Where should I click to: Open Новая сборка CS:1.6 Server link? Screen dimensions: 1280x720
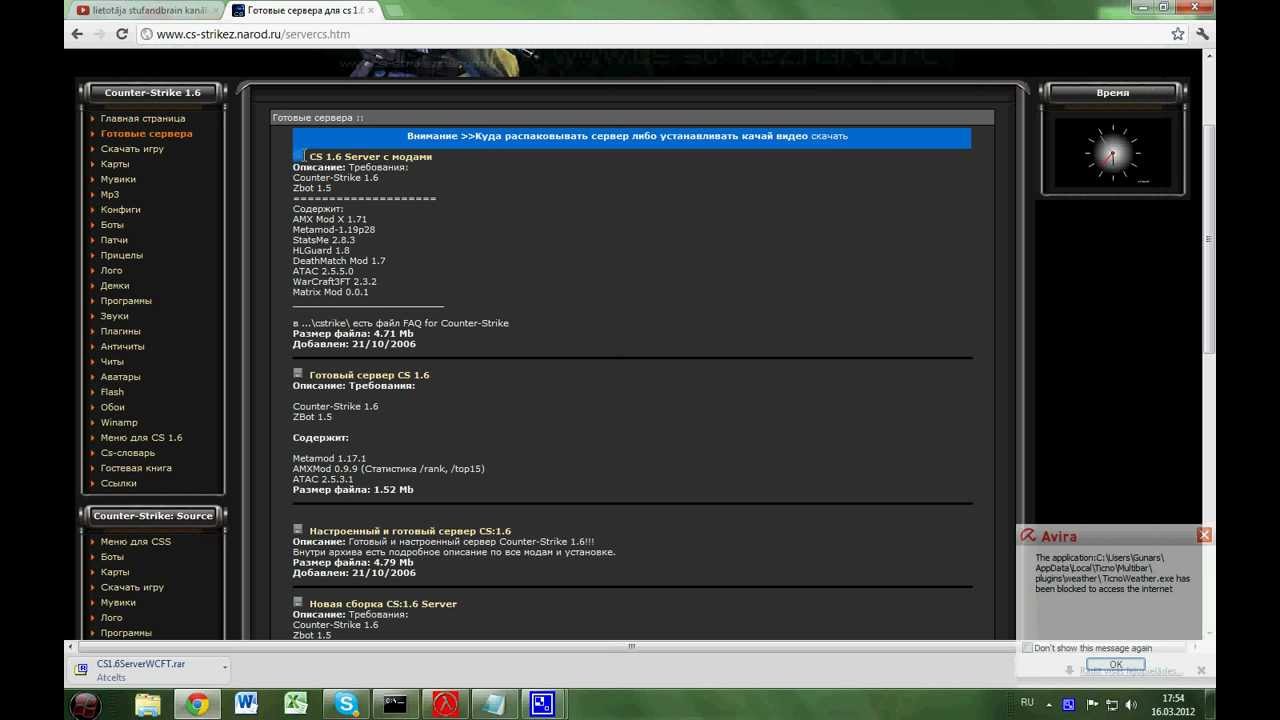pyautogui.click(x=383, y=604)
